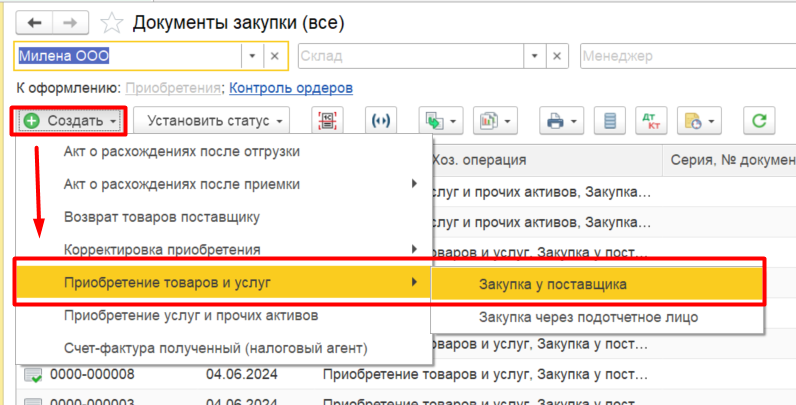This screenshot has width=796, height=405.
Task: Refresh the list with green arrow icon
Action: tap(759, 121)
